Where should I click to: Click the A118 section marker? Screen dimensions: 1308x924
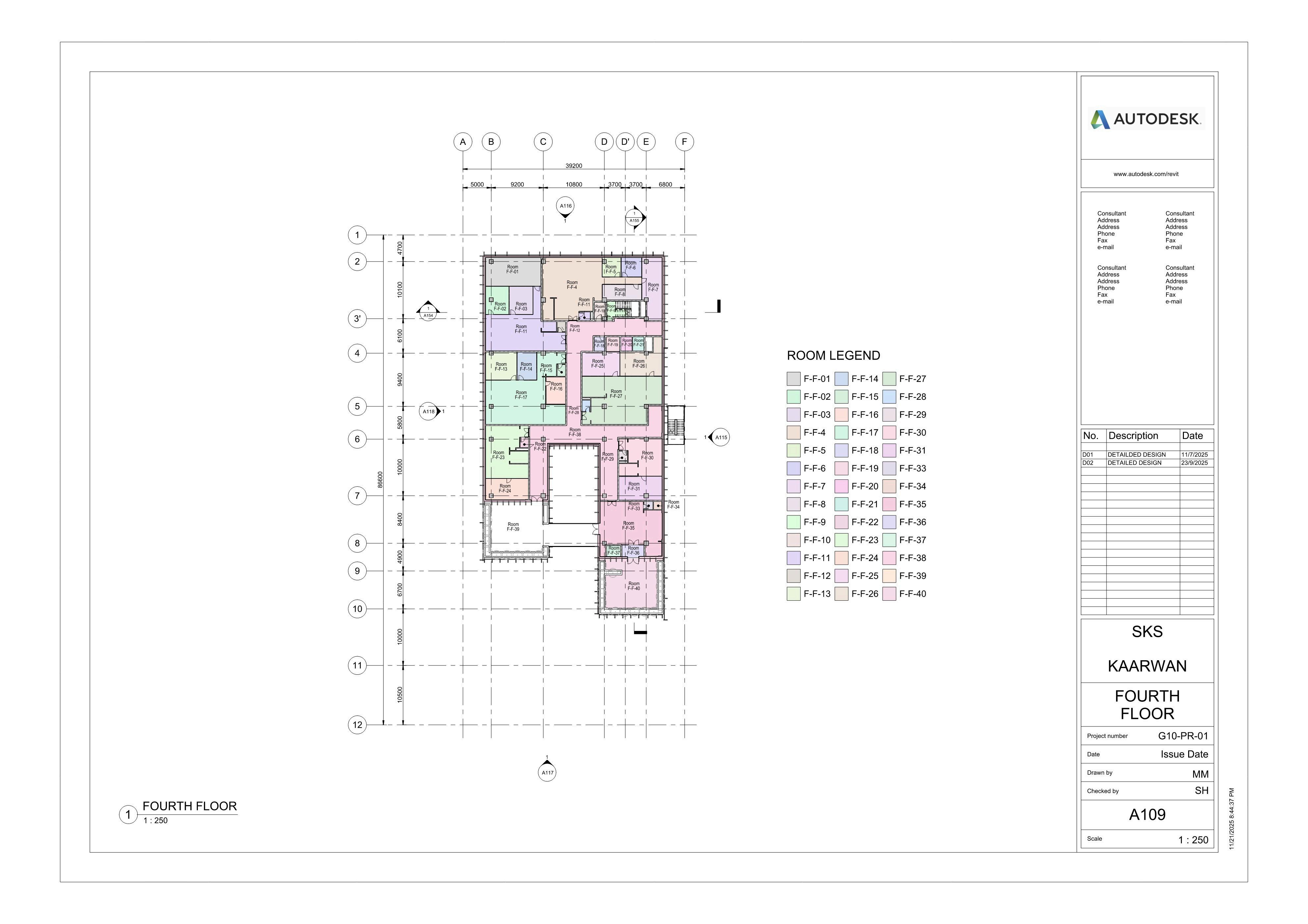[428, 411]
